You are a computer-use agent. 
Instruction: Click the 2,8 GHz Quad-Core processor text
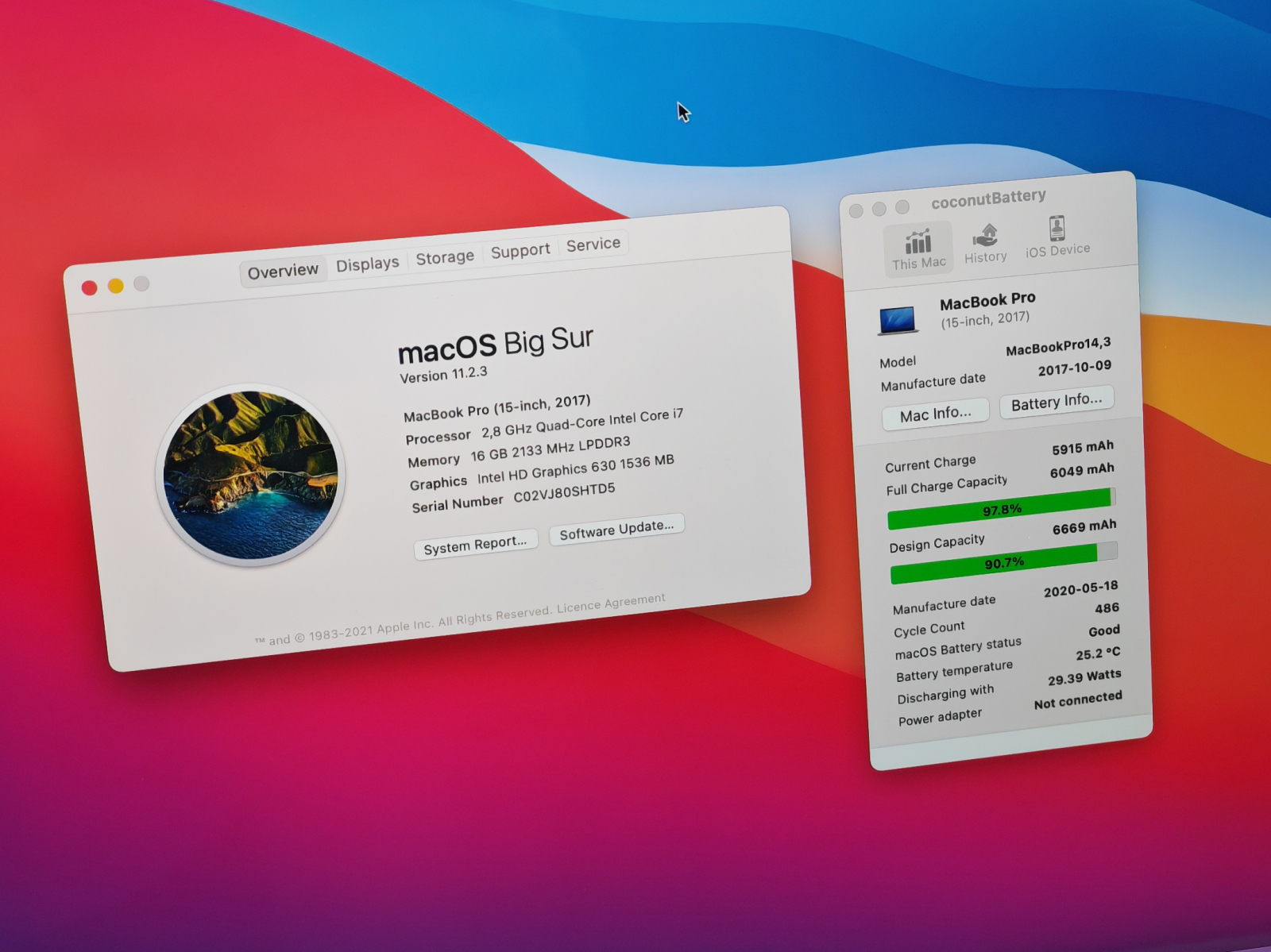582,422
